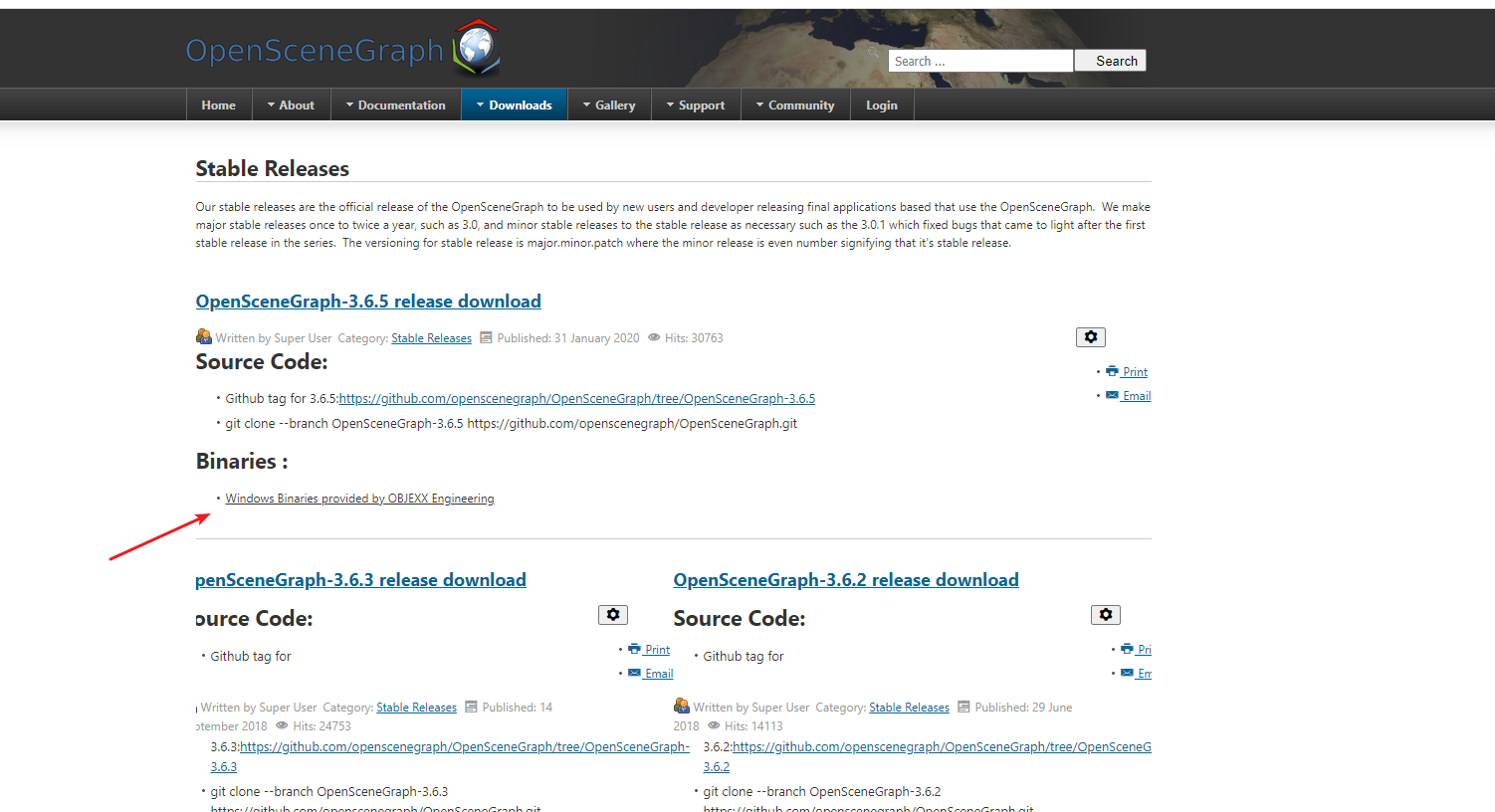1495x812 pixels.
Task: Select the Home menu item
Action: [218, 103]
